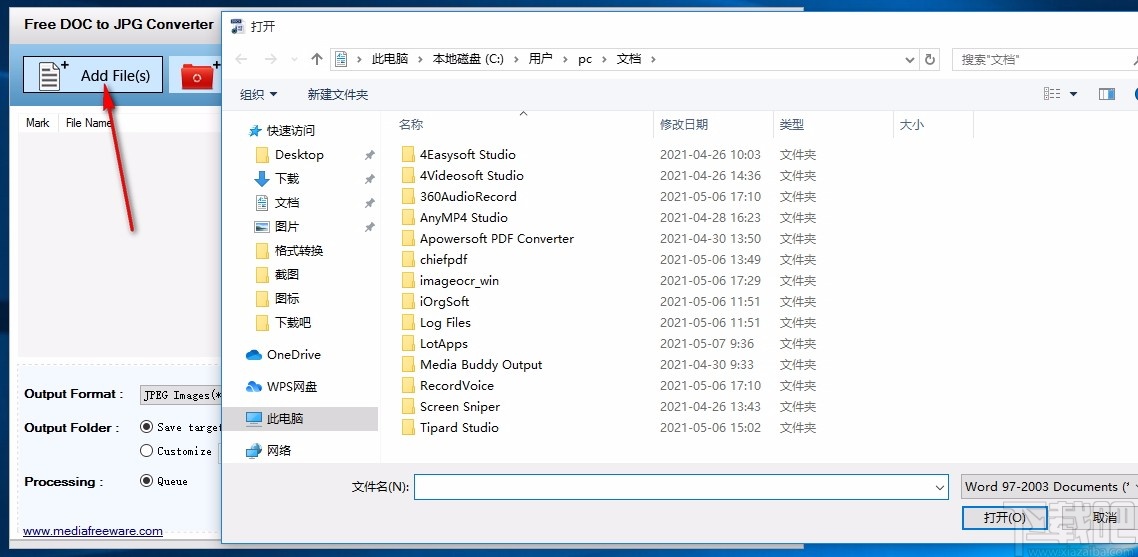Open 格式转换 folder in sidebar
Screen dimensions: 1138x557
pos(299,251)
